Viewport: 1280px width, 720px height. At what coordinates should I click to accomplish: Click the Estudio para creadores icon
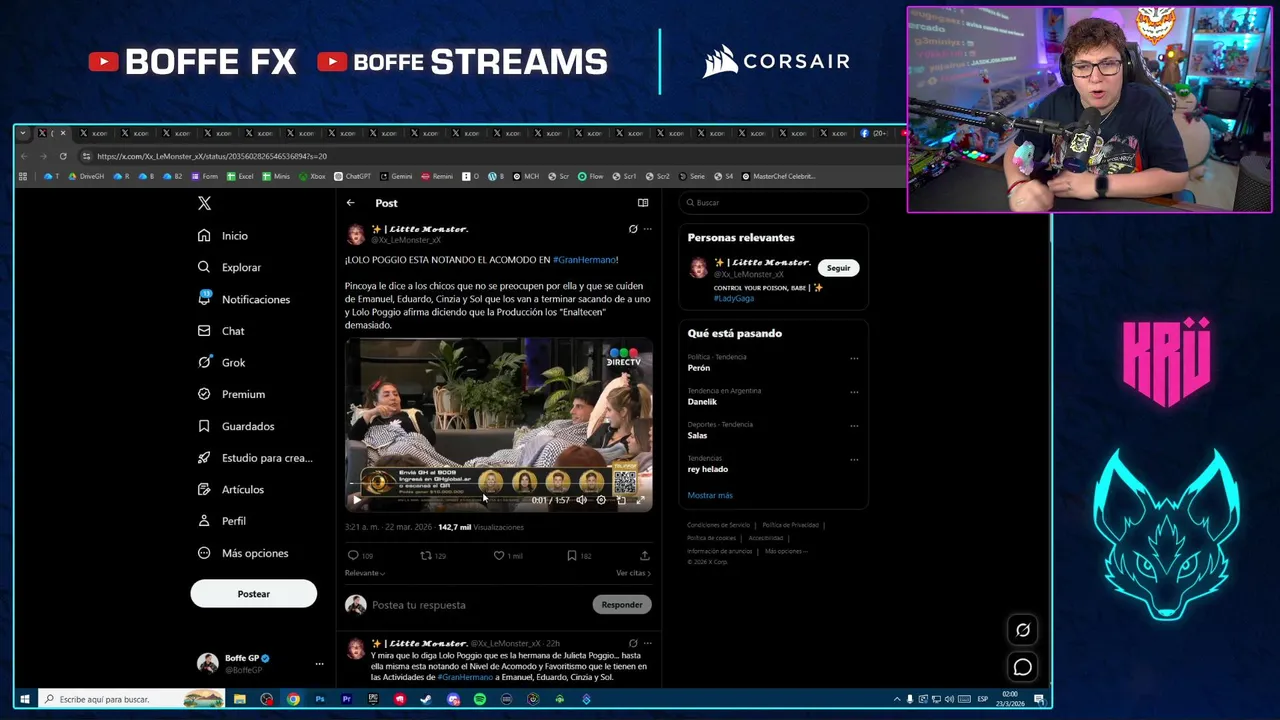point(204,457)
